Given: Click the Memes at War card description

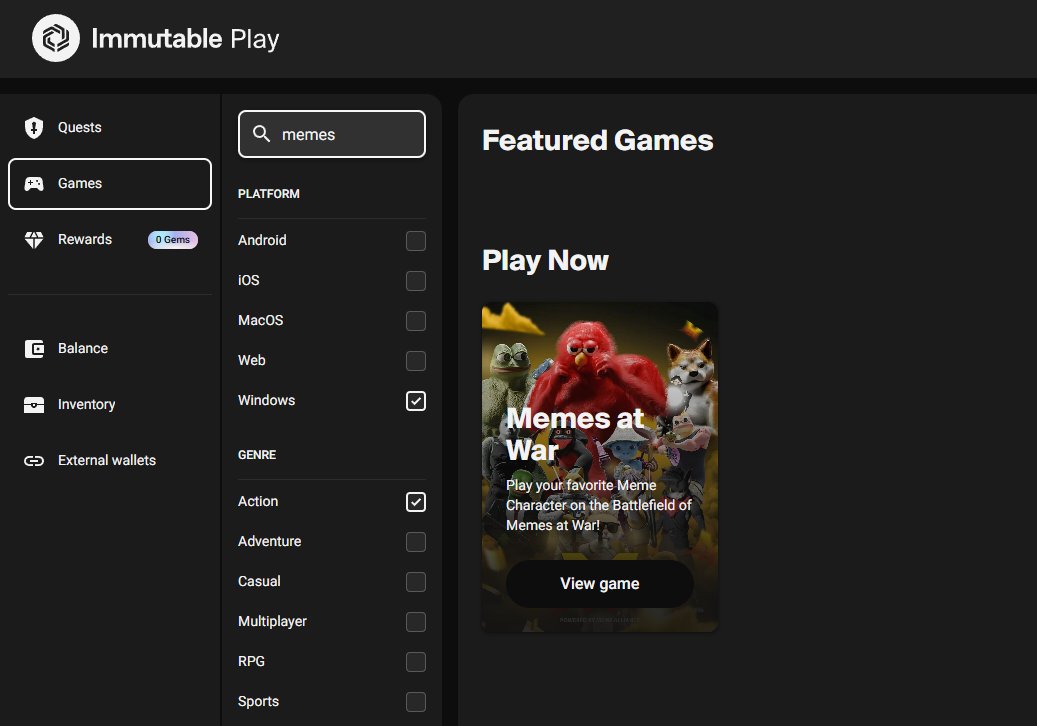Looking at the screenshot, I should coord(599,505).
